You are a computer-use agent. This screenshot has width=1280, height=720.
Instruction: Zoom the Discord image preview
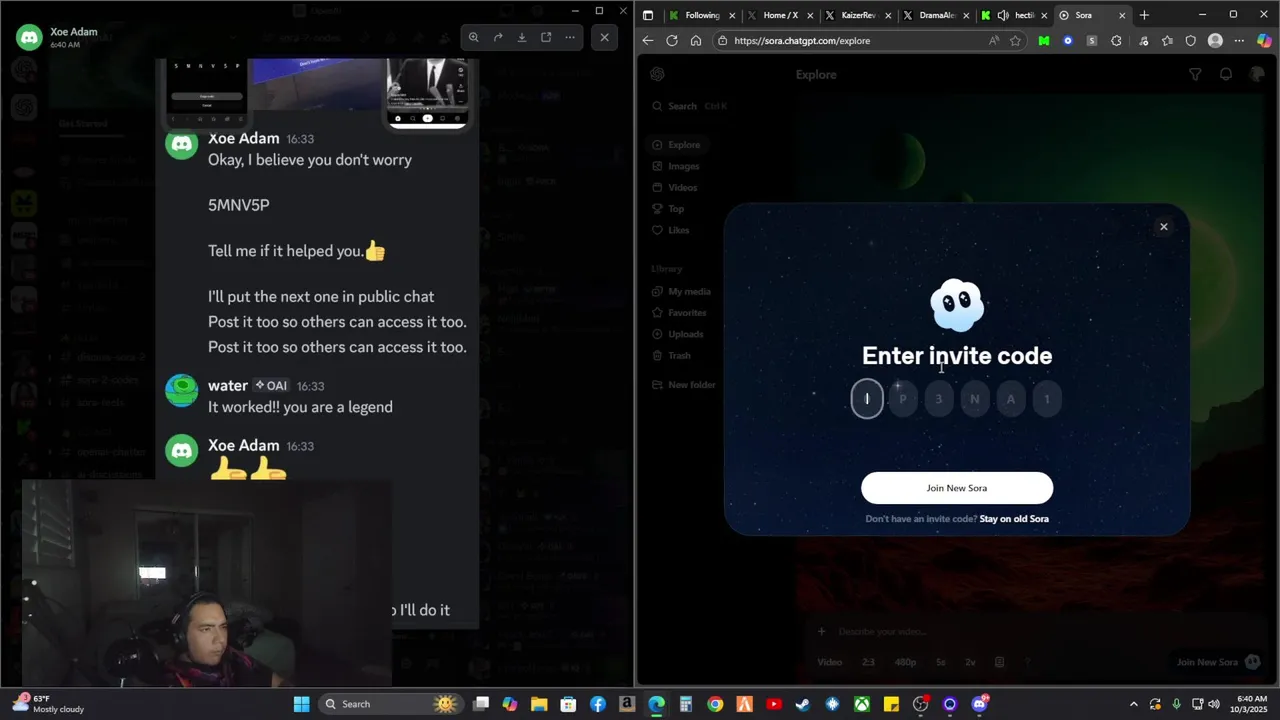pos(474,37)
